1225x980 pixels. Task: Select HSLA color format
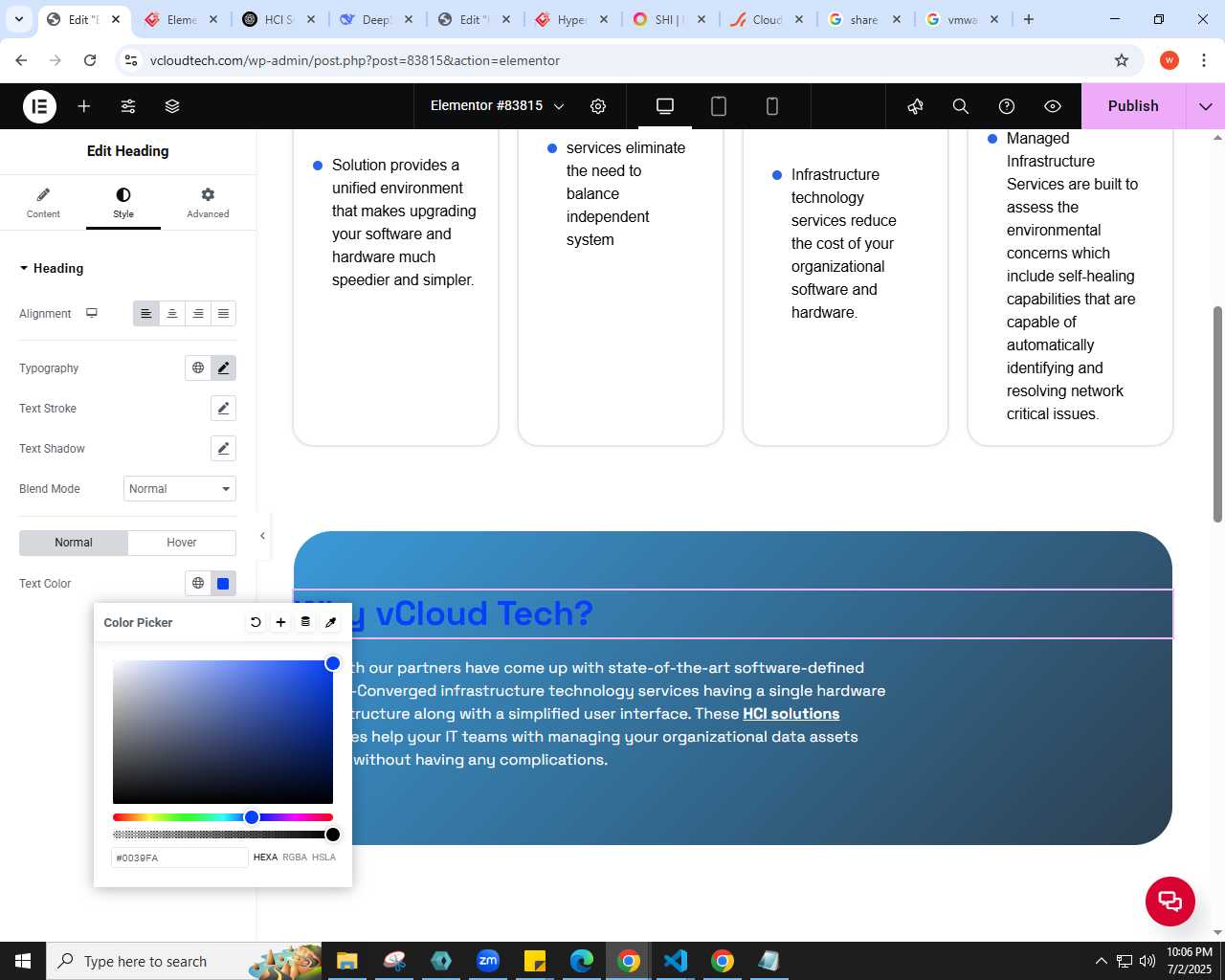click(x=323, y=857)
